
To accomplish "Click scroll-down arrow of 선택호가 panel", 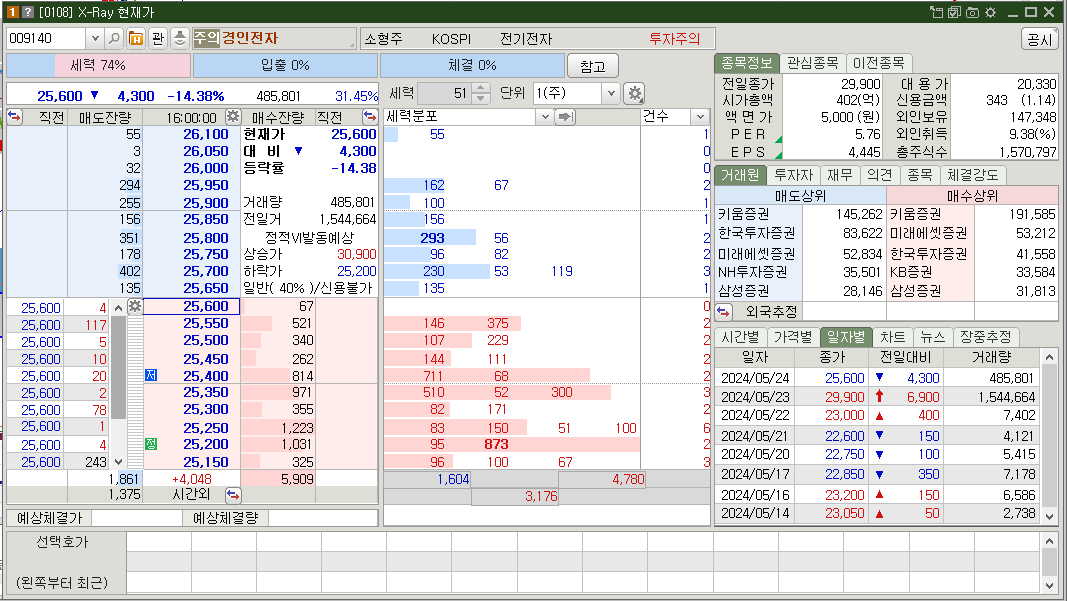I will pos(1049,585).
